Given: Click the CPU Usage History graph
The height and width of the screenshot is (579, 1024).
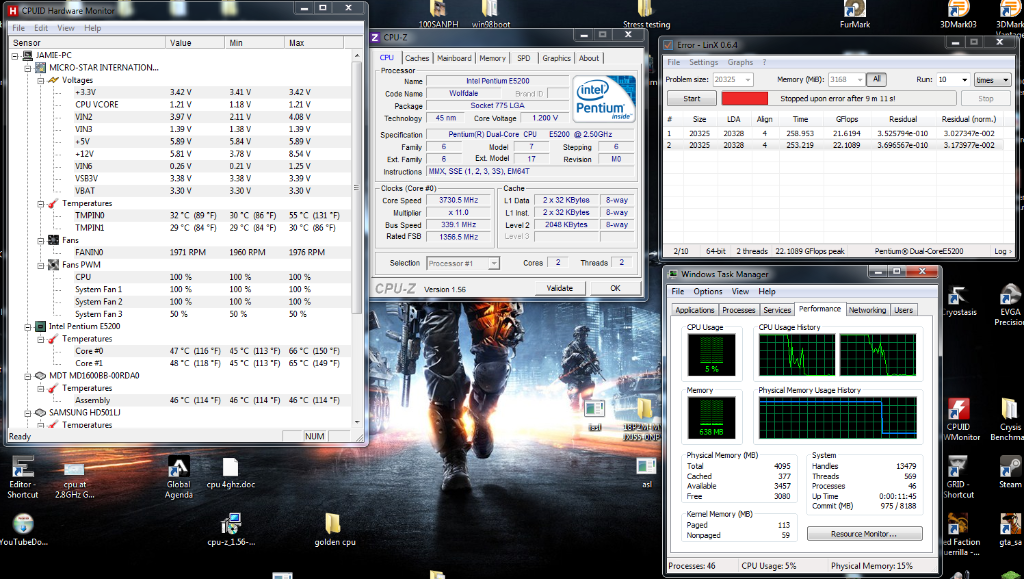Looking at the screenshot, I should coord(838,355).
